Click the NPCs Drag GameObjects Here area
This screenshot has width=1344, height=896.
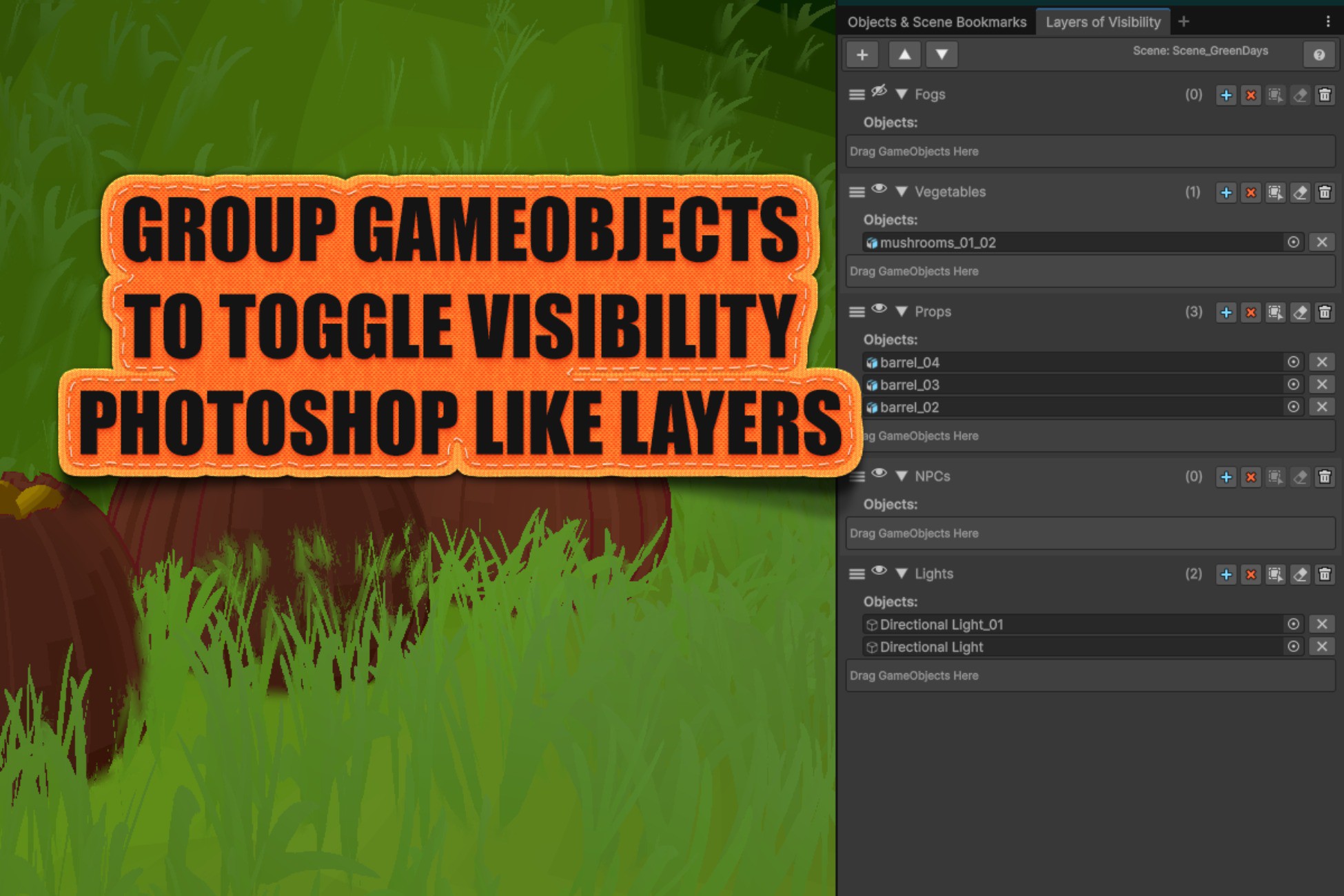tap(1090, 533)
